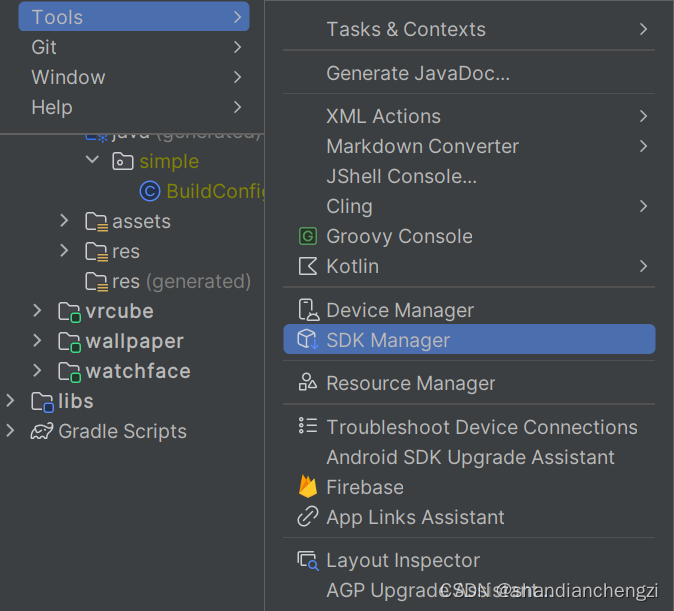
Task: Click the SDK Manager cube icon
Action: point(307,340)
